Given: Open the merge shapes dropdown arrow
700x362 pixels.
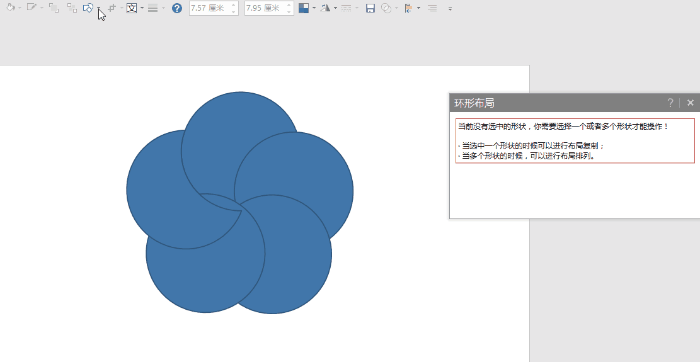Looking at the screenshot, I should [x=99, y=8].
